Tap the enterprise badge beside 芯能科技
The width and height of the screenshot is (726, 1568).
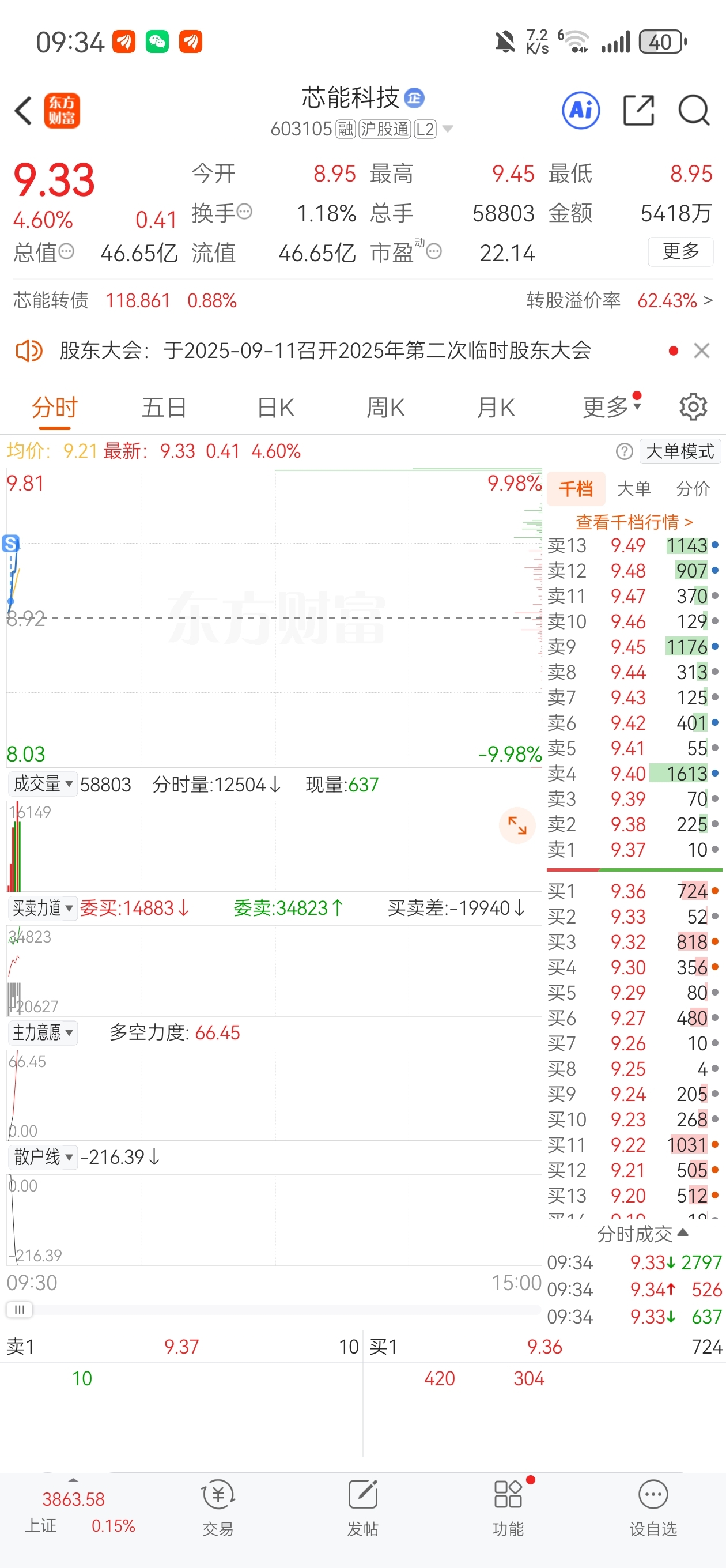[x=414, y=98]
